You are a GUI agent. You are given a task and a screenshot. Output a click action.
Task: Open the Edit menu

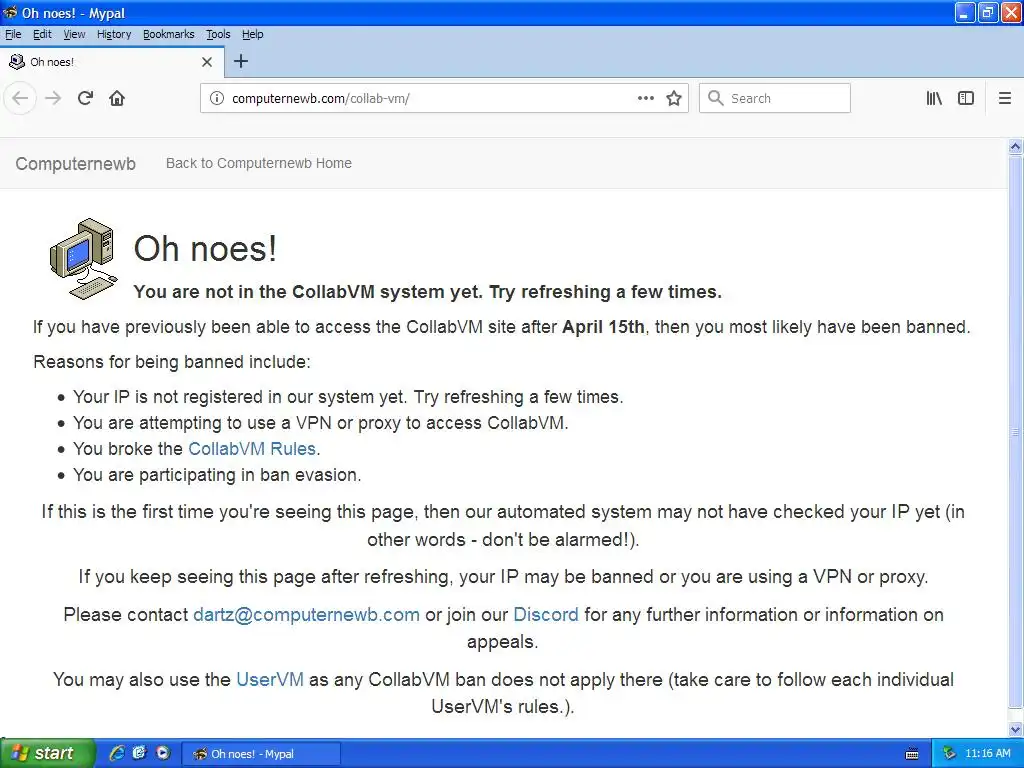tap(42, 34)
